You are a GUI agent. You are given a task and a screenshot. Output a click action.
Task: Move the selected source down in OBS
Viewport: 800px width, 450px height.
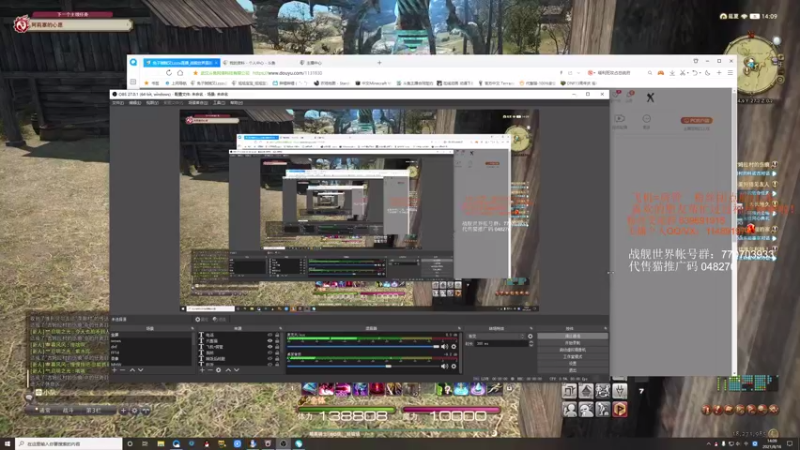point(236,370)
